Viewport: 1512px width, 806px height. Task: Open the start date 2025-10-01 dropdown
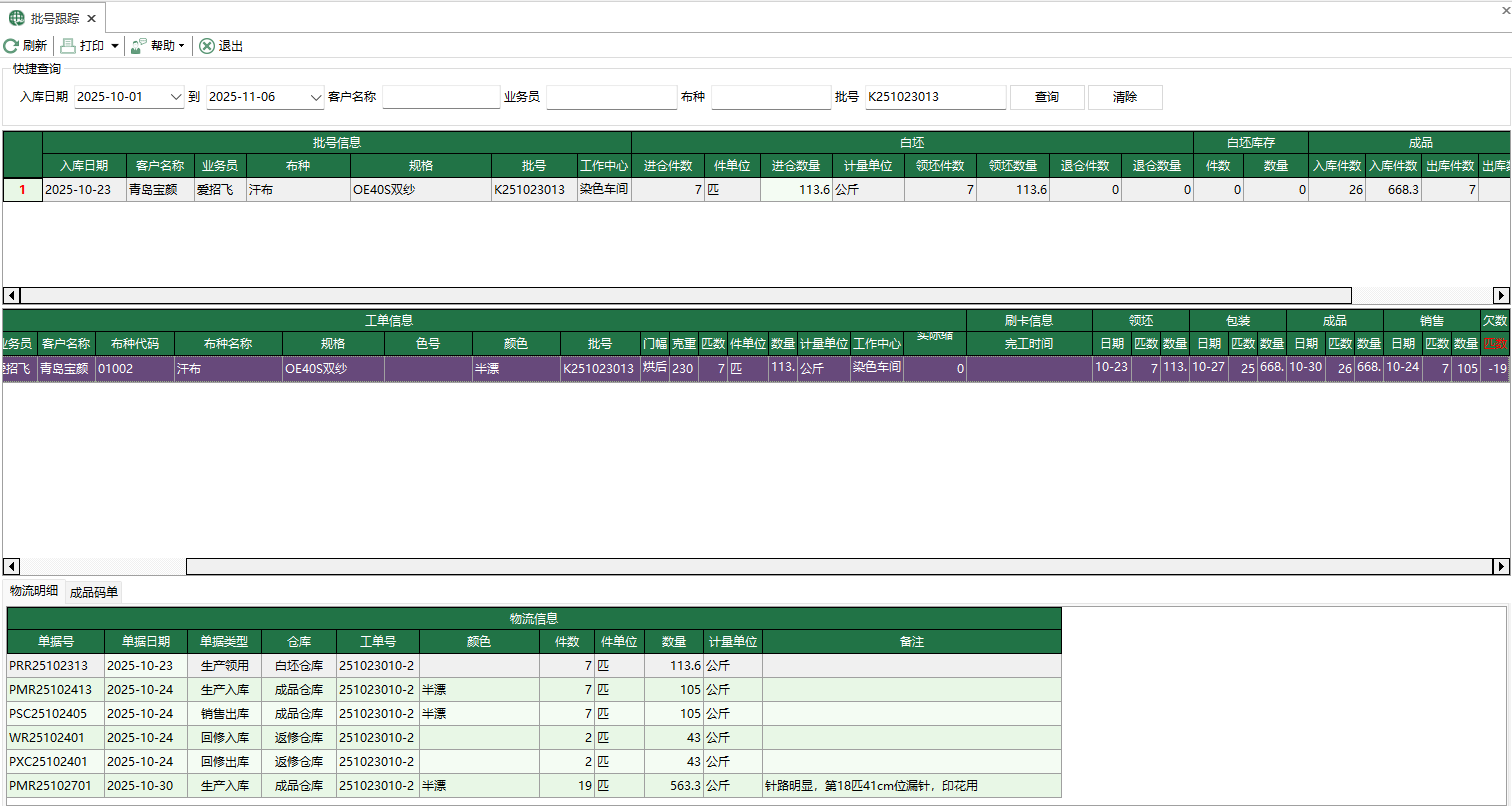click(176, 97)
